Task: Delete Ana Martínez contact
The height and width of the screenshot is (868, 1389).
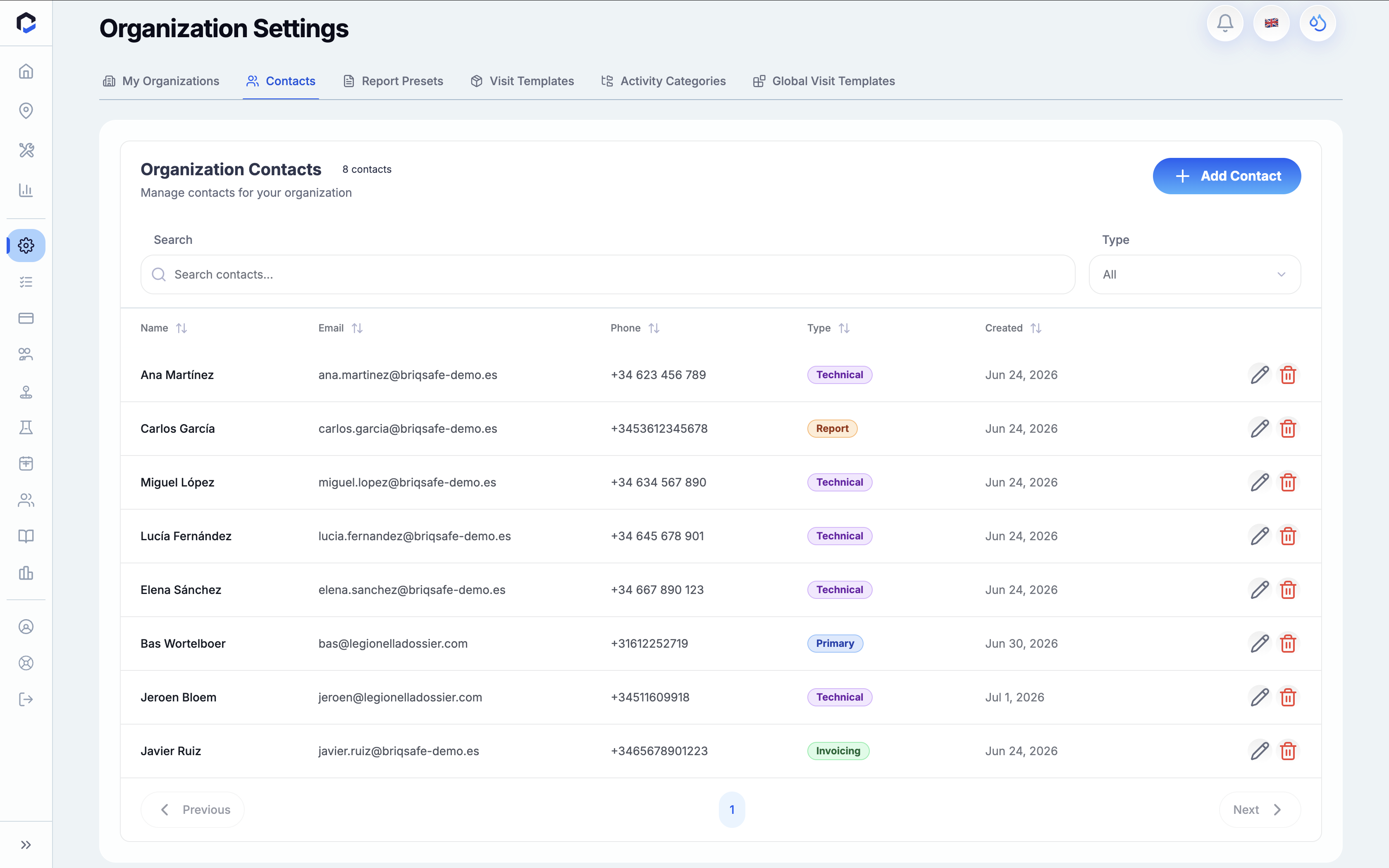Action: [x=1288, y=375]
